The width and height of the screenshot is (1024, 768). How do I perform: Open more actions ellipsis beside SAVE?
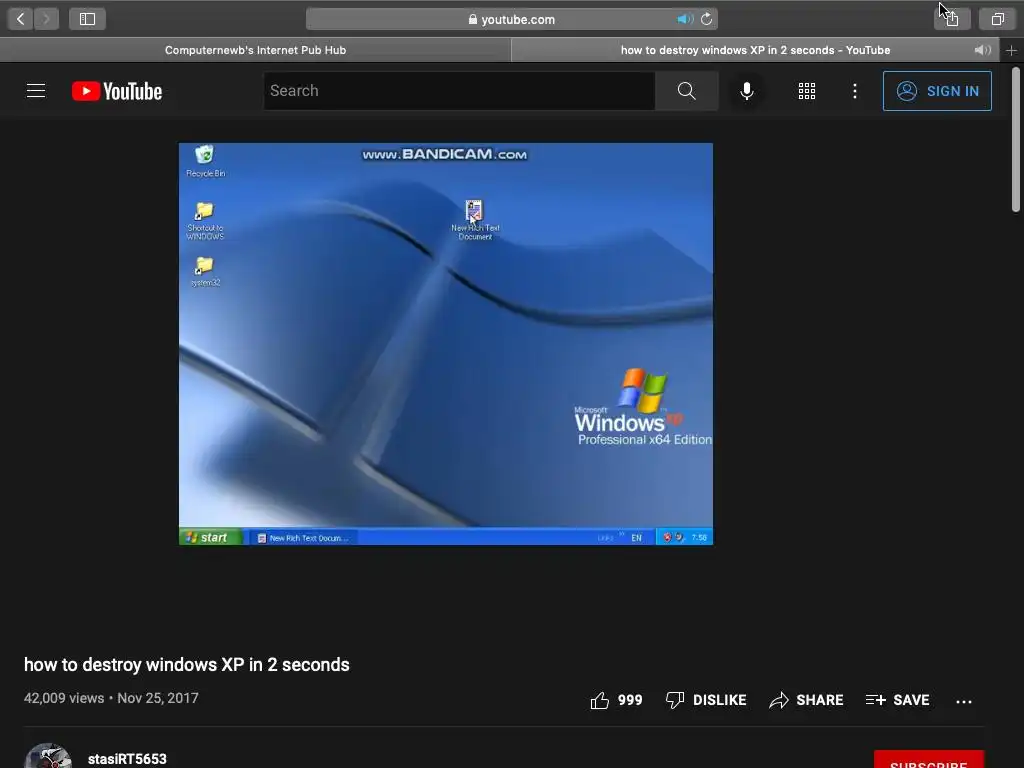click(x=964, y=701)
